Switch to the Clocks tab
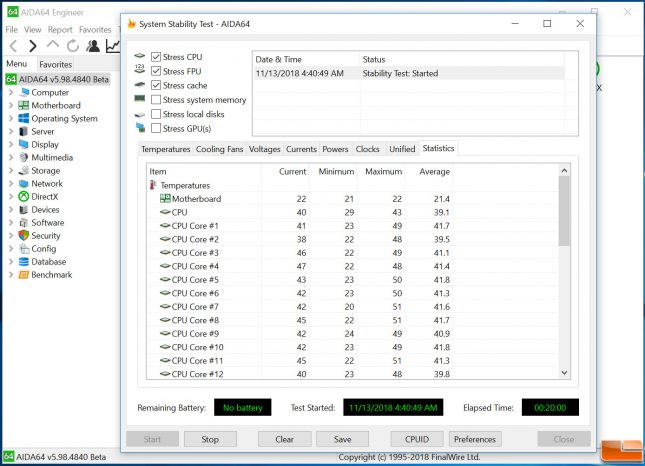Screen dimensions: 645x466 click(367, 149)
